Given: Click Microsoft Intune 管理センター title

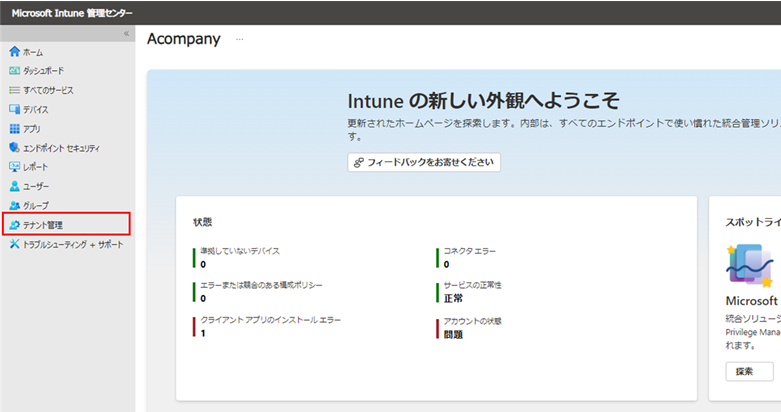Looking at the screenshot, I should click(72, 13).
